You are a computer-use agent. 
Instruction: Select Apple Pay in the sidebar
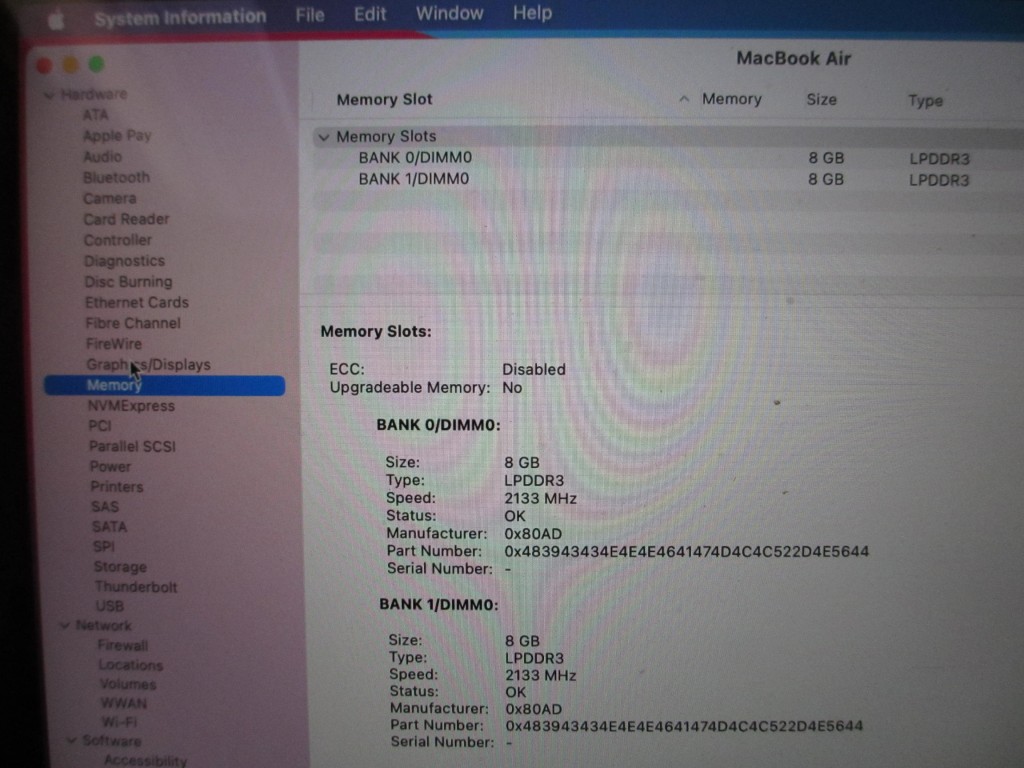117,136
